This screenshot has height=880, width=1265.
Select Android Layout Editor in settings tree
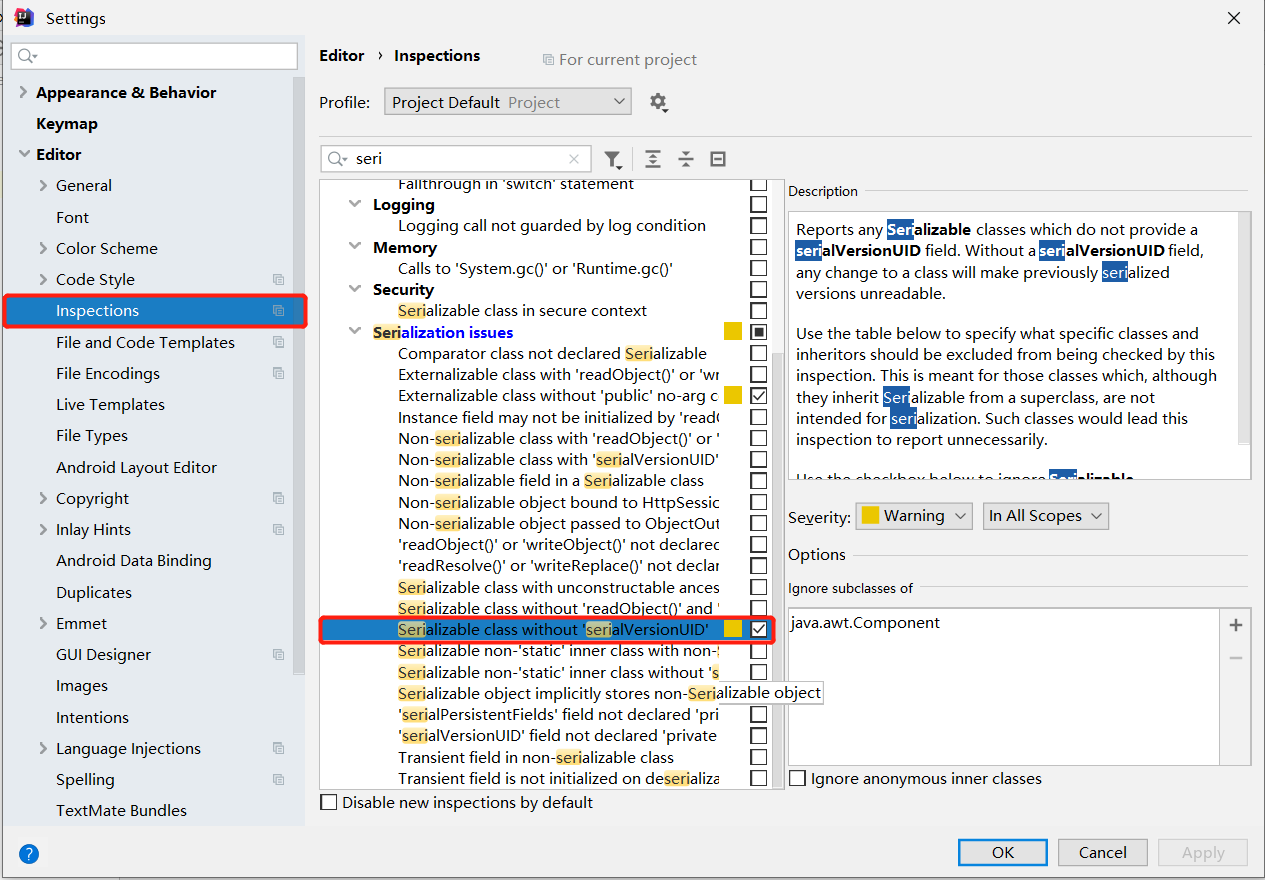point(136,467)
